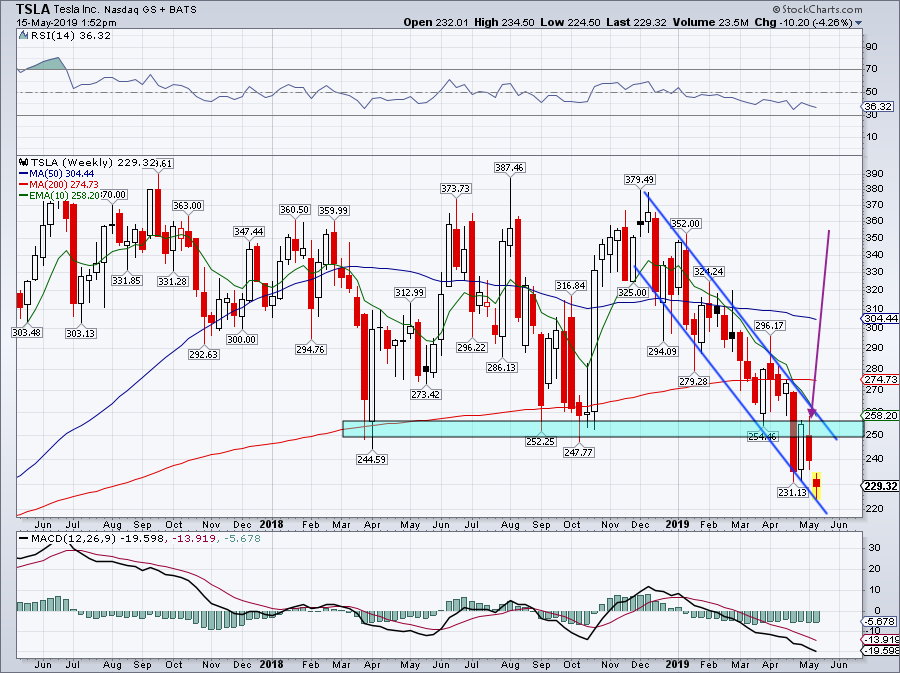Click the 316.84 price label

tap(571, 285)
